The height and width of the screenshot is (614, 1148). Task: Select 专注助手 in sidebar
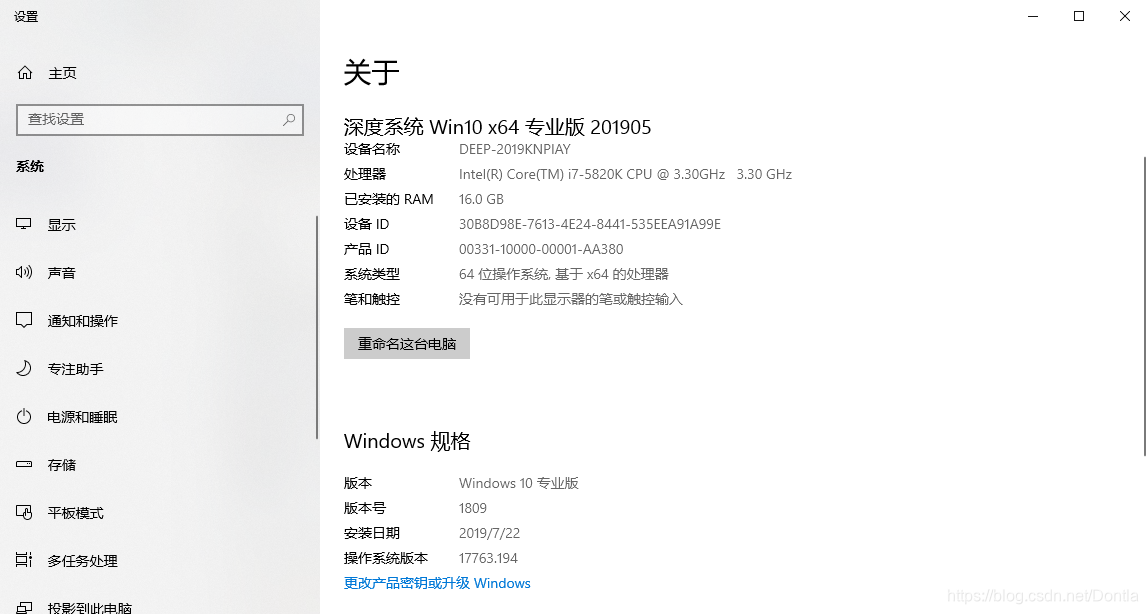[x=75, y=369]
